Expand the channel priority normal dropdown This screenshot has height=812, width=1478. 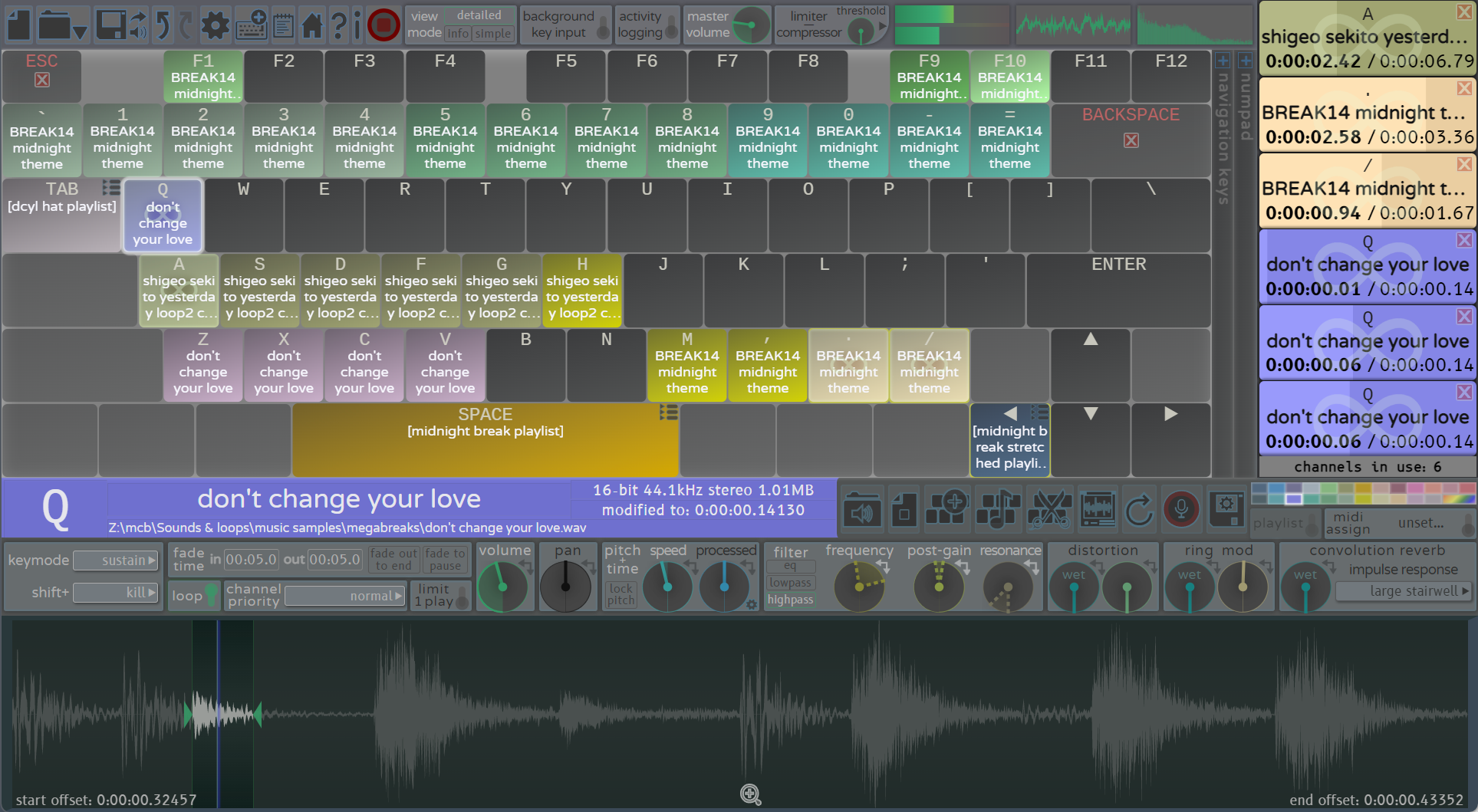(345, 597)
